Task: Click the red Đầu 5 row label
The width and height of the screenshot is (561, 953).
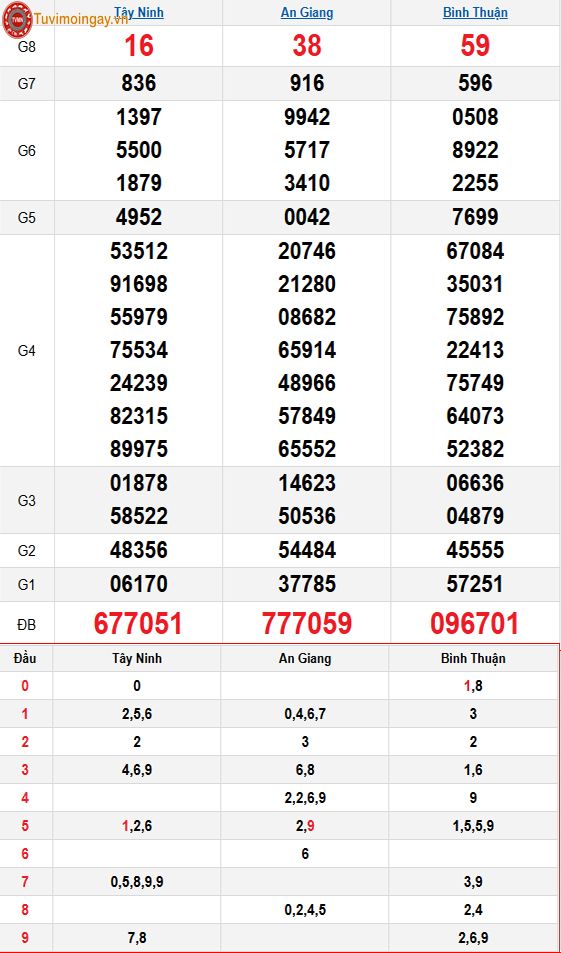Action: 25,826
